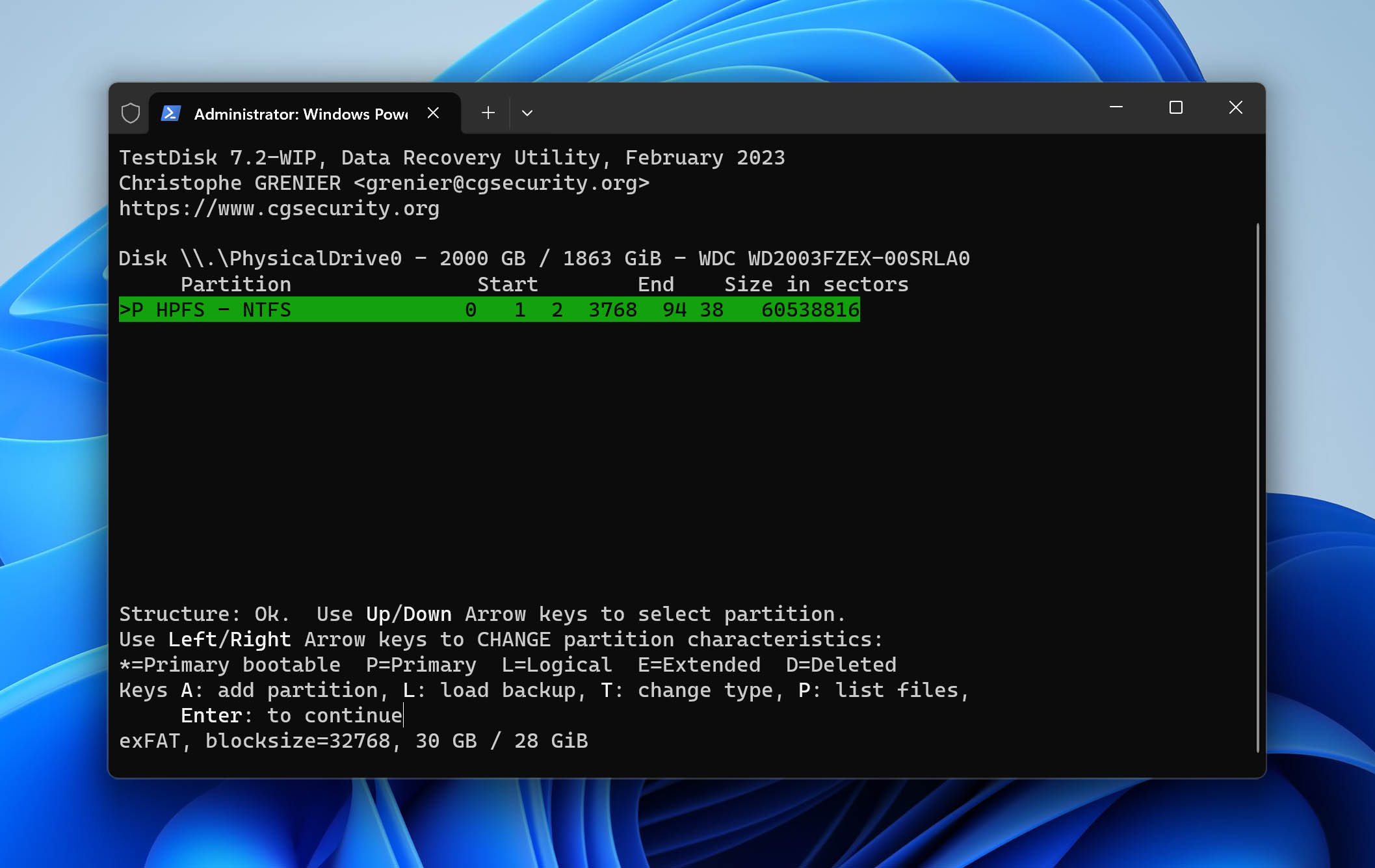Click the end cylinder value 3768

(x=612, y=309)
